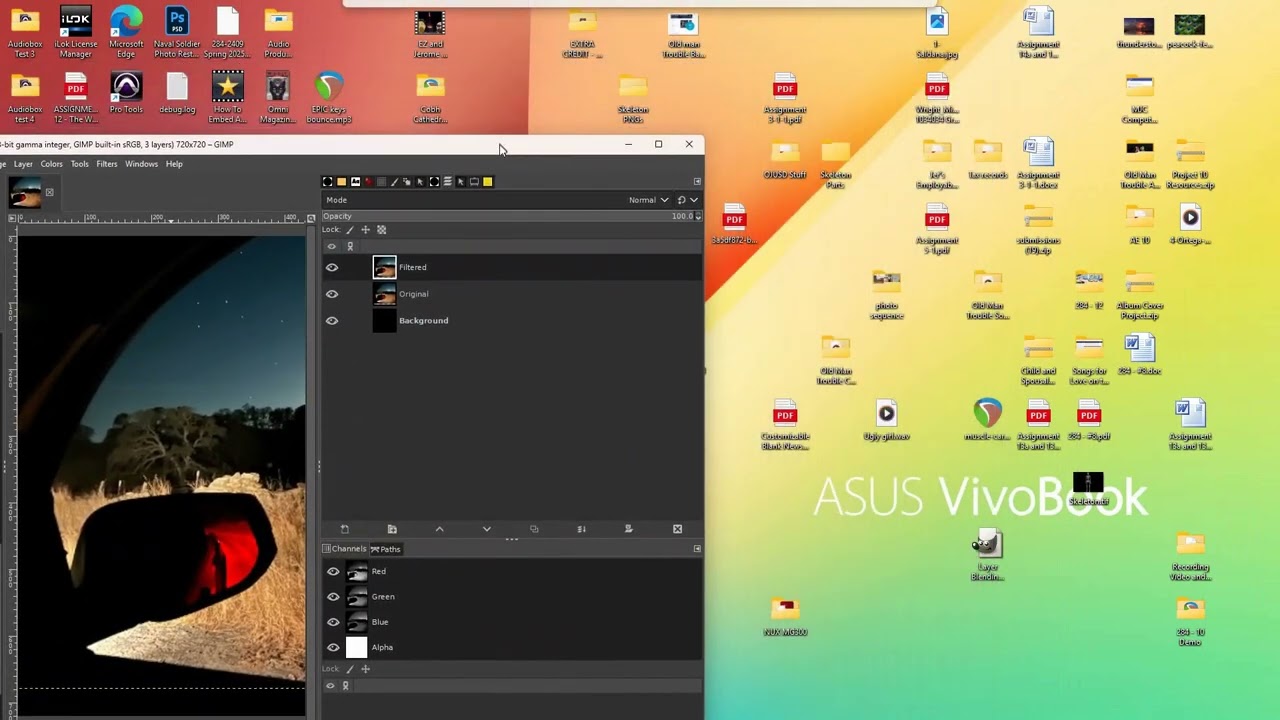Select the Audiobox test 4 folder
This screenshot has height=720, width=1280.
pos(25,98)
